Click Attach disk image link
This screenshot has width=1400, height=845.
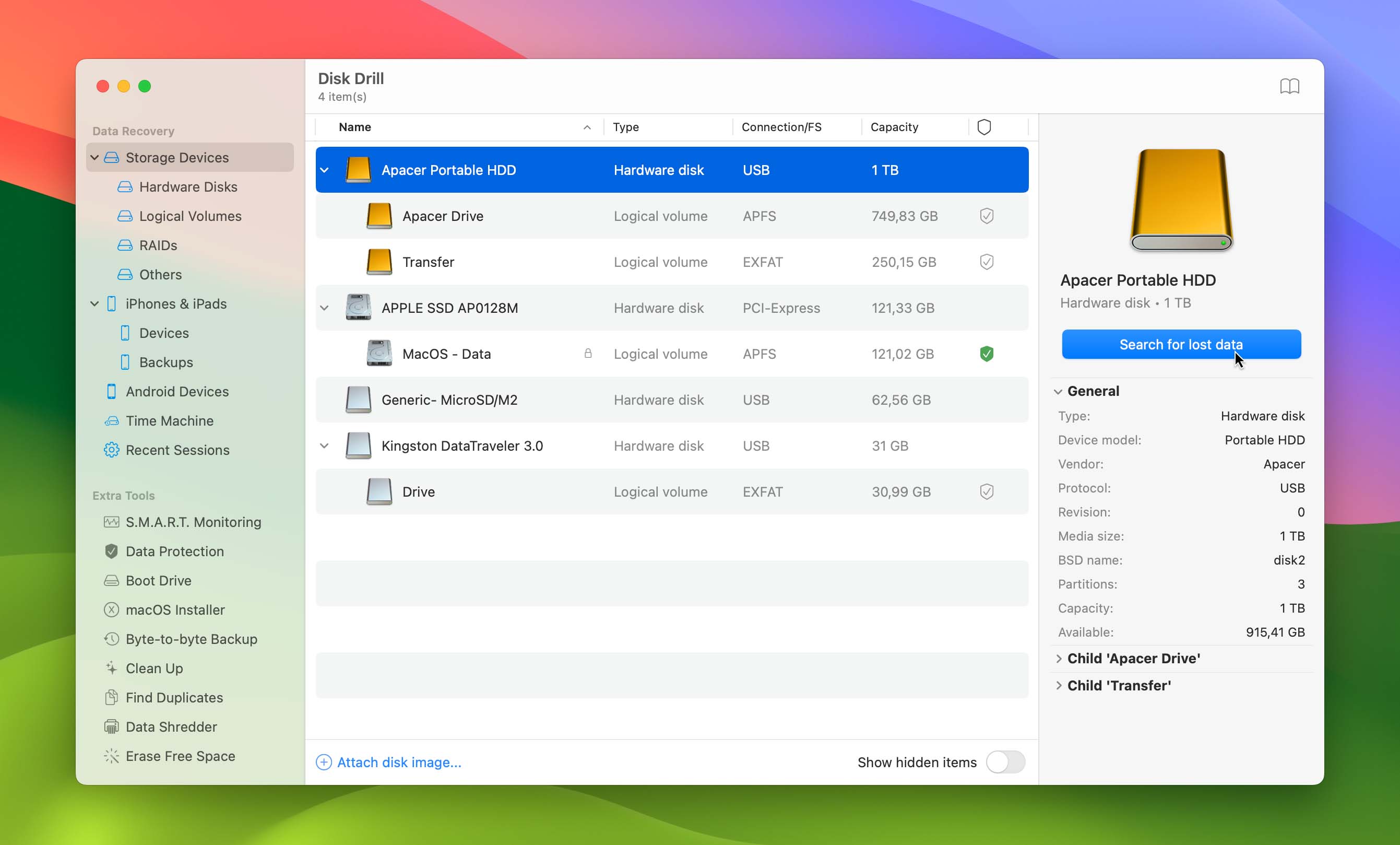pyautogui.click(x=398, y=762)
